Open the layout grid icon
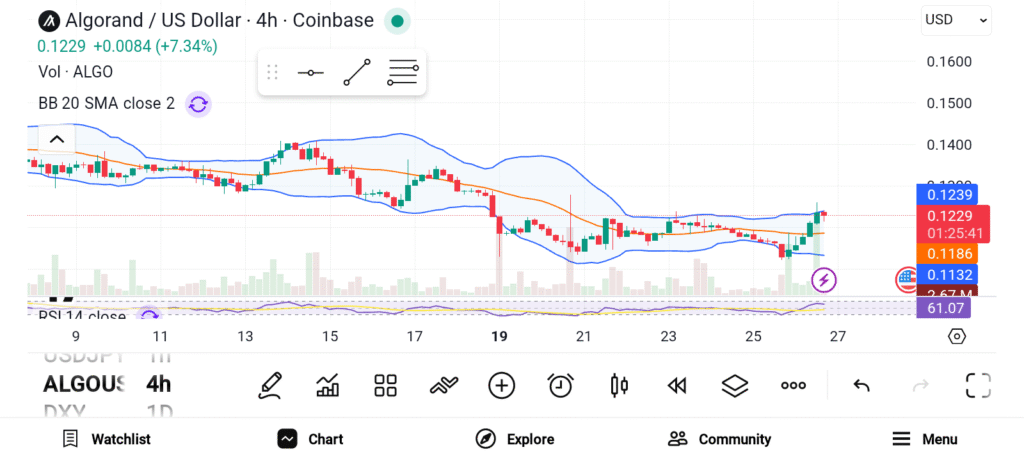The width and height of the screenshot is (1024, 461). click(x=385, y=385)
